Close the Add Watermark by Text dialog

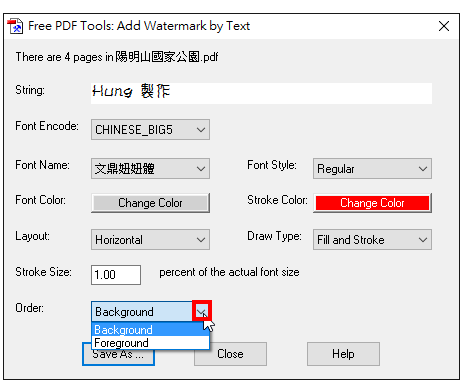click(444, 26)
